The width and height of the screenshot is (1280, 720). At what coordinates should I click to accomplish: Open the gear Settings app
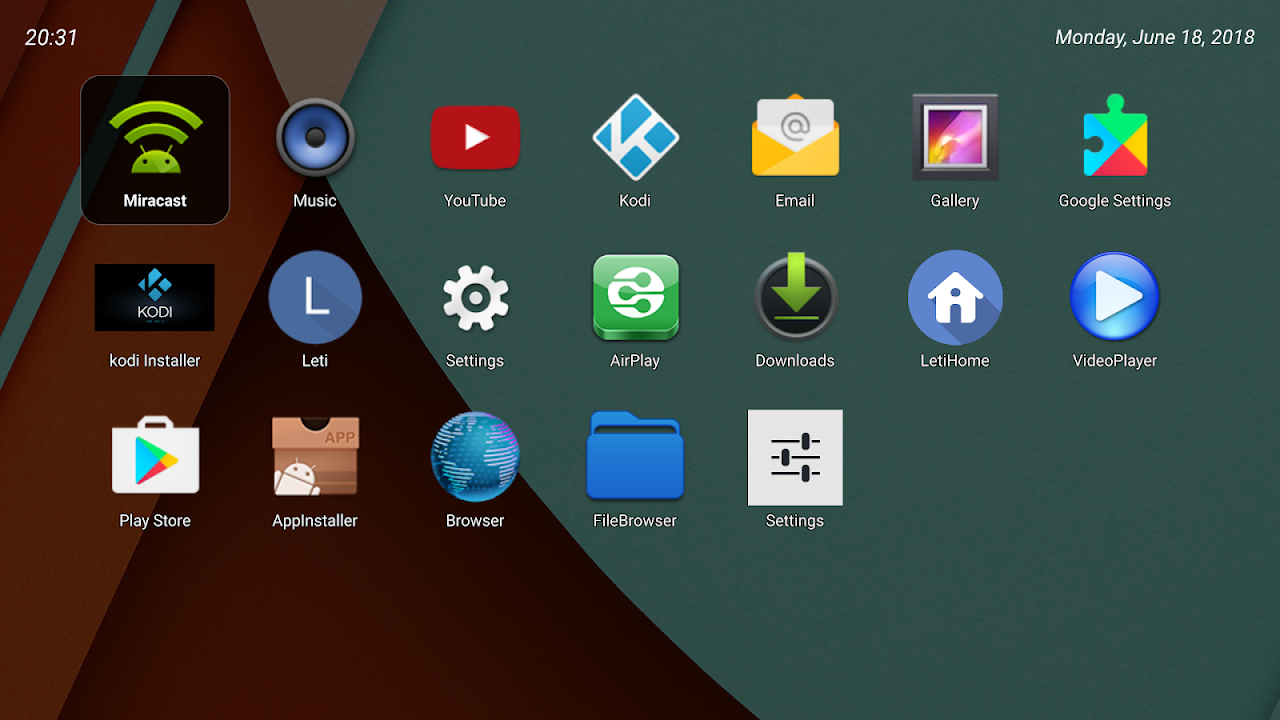[475, 297]
